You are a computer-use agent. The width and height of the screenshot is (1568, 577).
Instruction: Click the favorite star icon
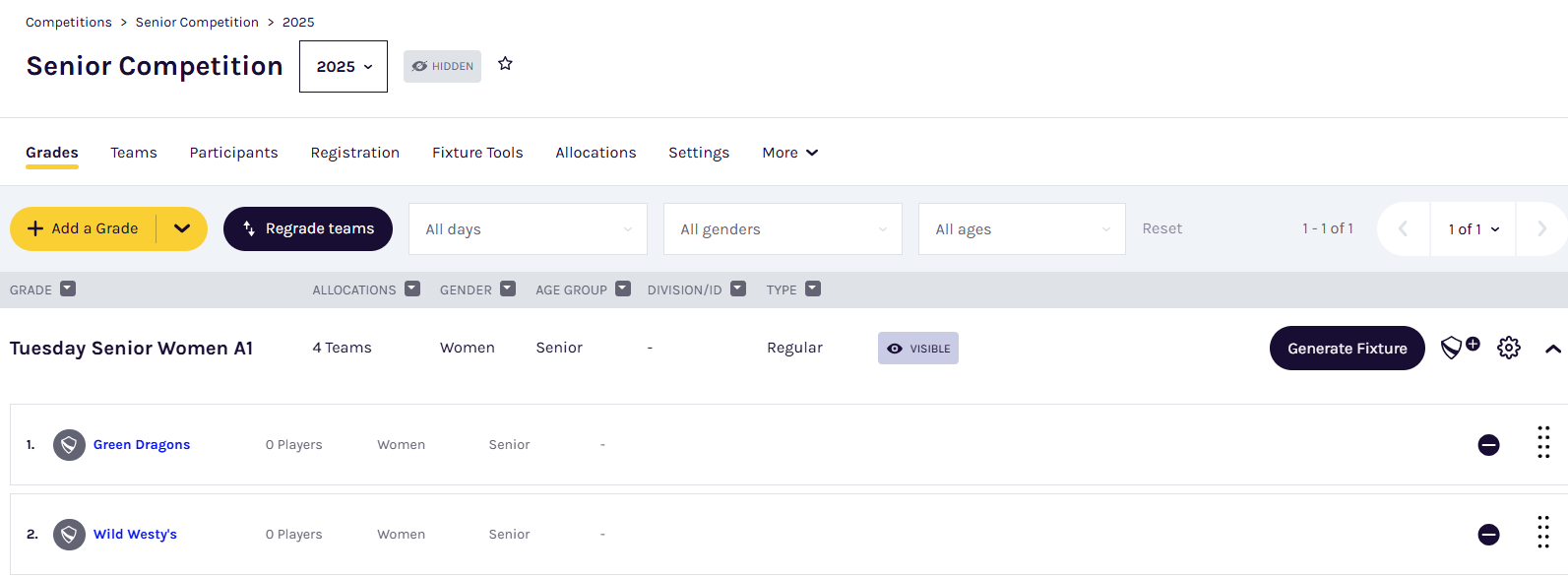(505, 64)
